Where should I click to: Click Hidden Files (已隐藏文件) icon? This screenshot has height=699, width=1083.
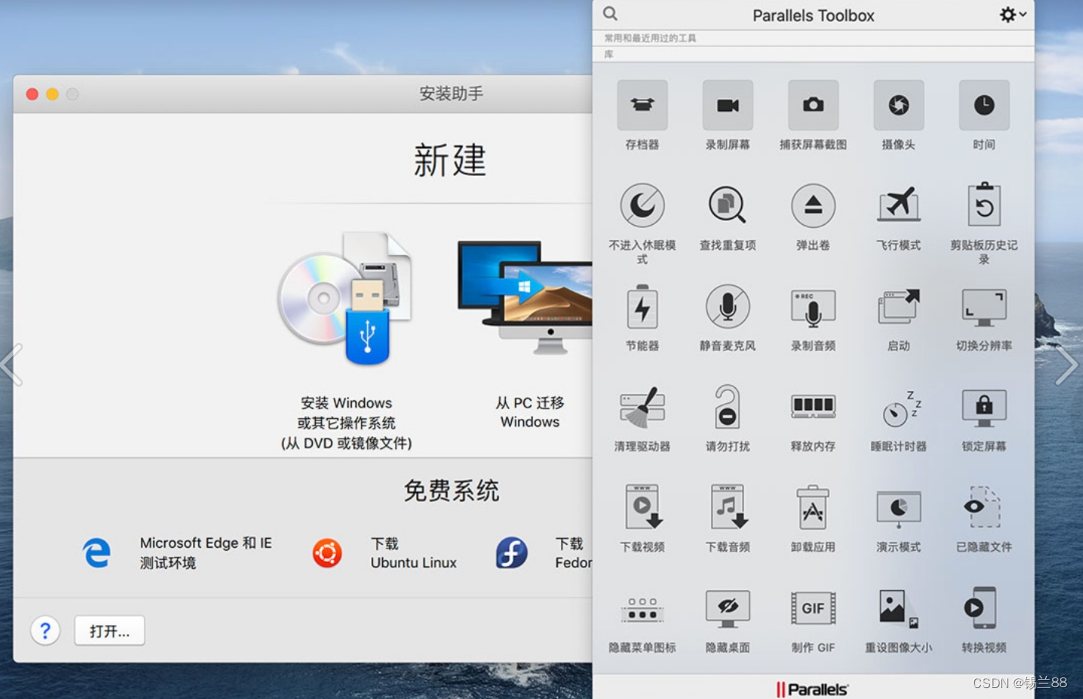click(x=984, y=508)
